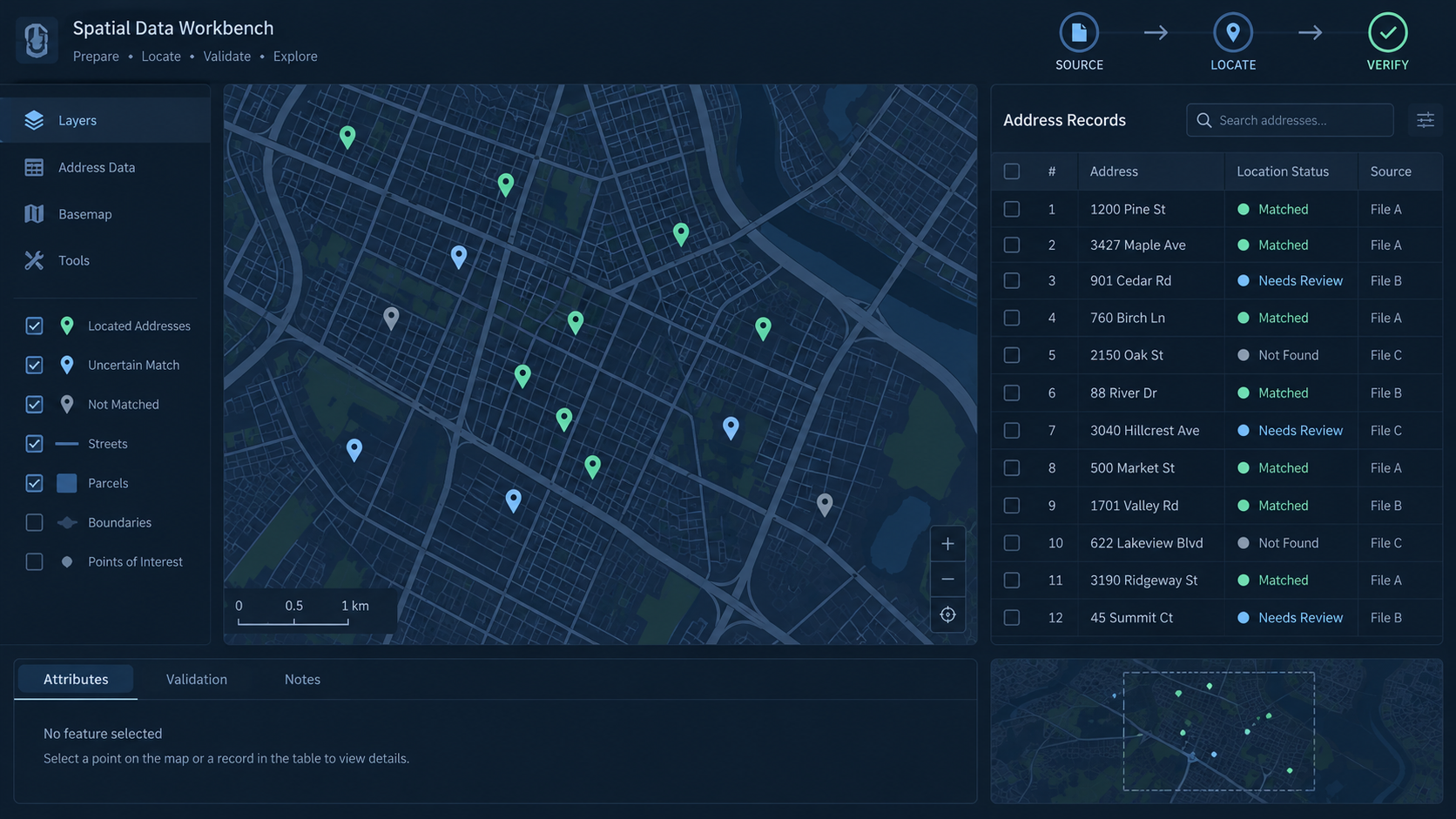The height and width of the screenshot is (819, 1456).
Task: Click the Tools wrench icon
Action: coord(34,260)
